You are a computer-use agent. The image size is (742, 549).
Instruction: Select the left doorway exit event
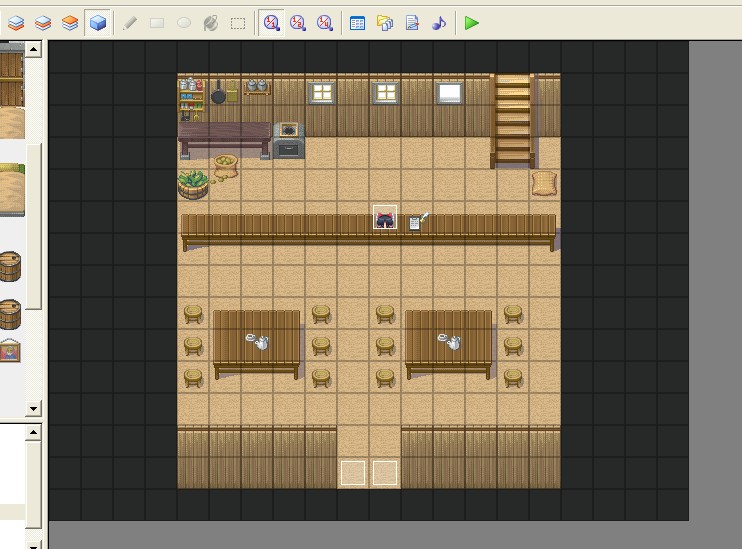tap(353, 473)
